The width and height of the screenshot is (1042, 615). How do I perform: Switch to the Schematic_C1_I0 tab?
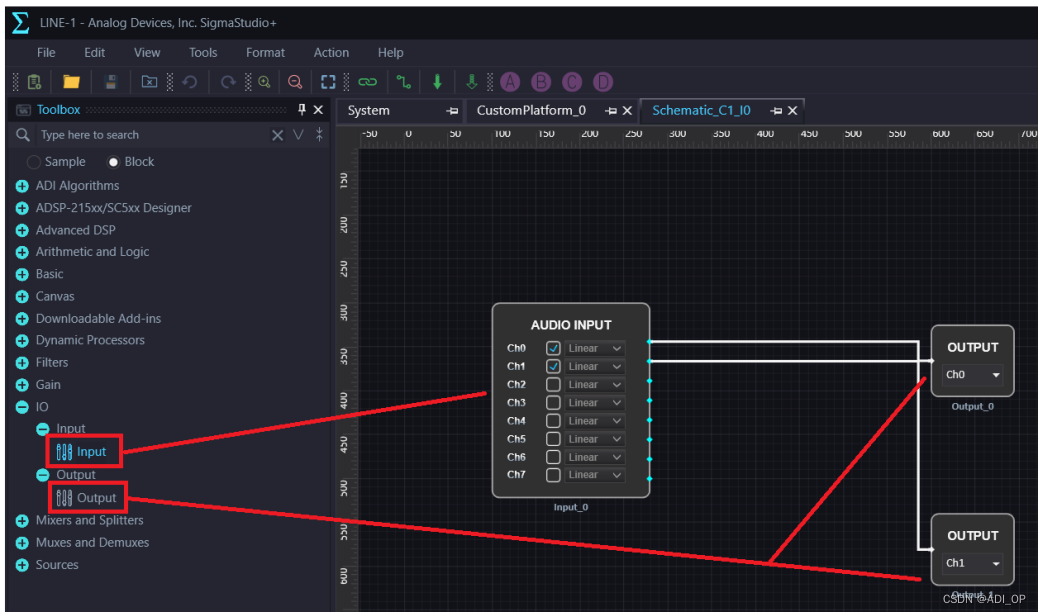701,111
